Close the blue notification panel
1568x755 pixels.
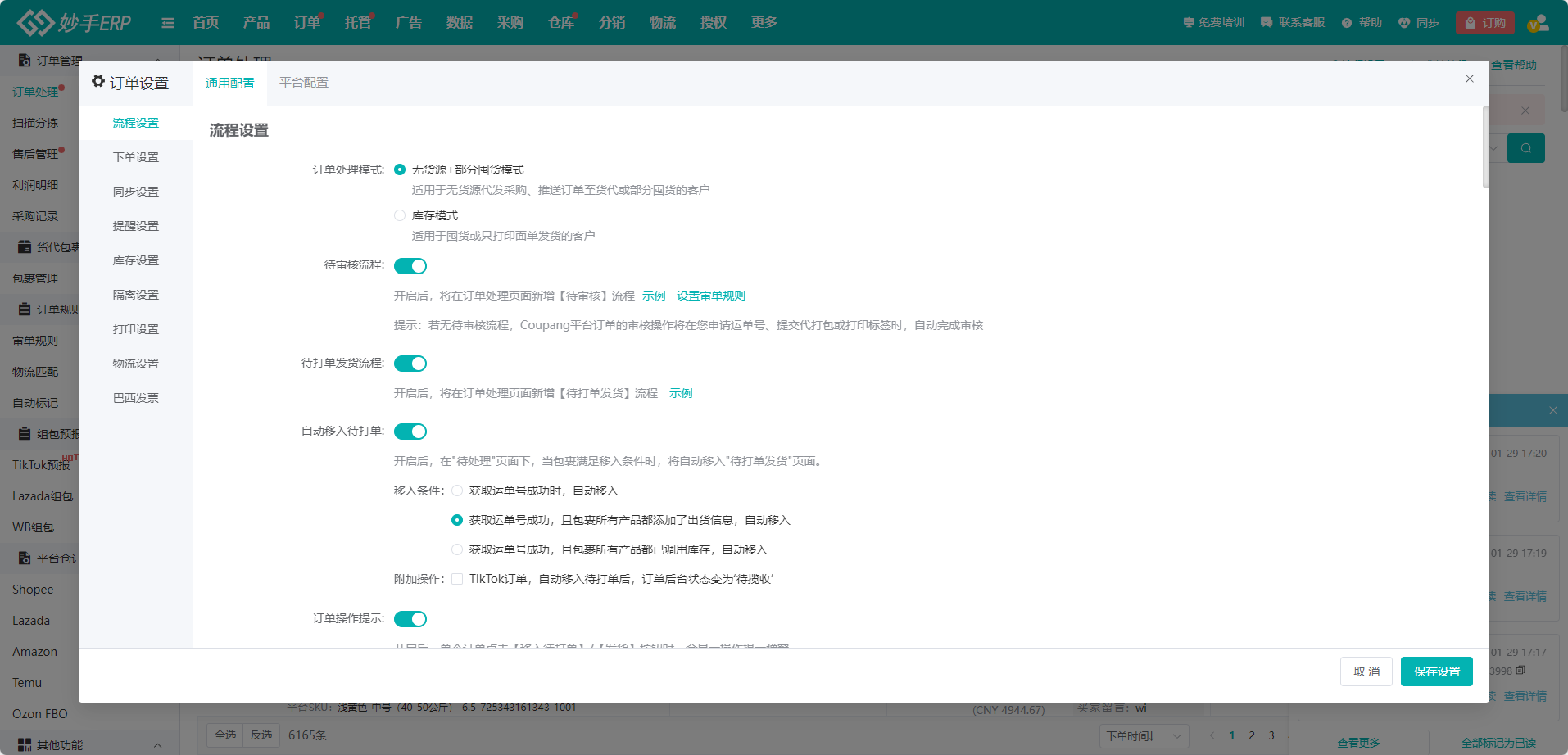(1553, 410)
